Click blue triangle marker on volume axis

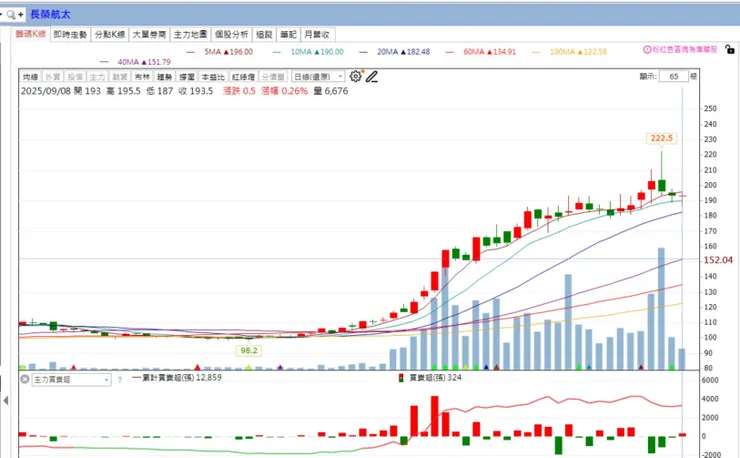click(486, 367)
